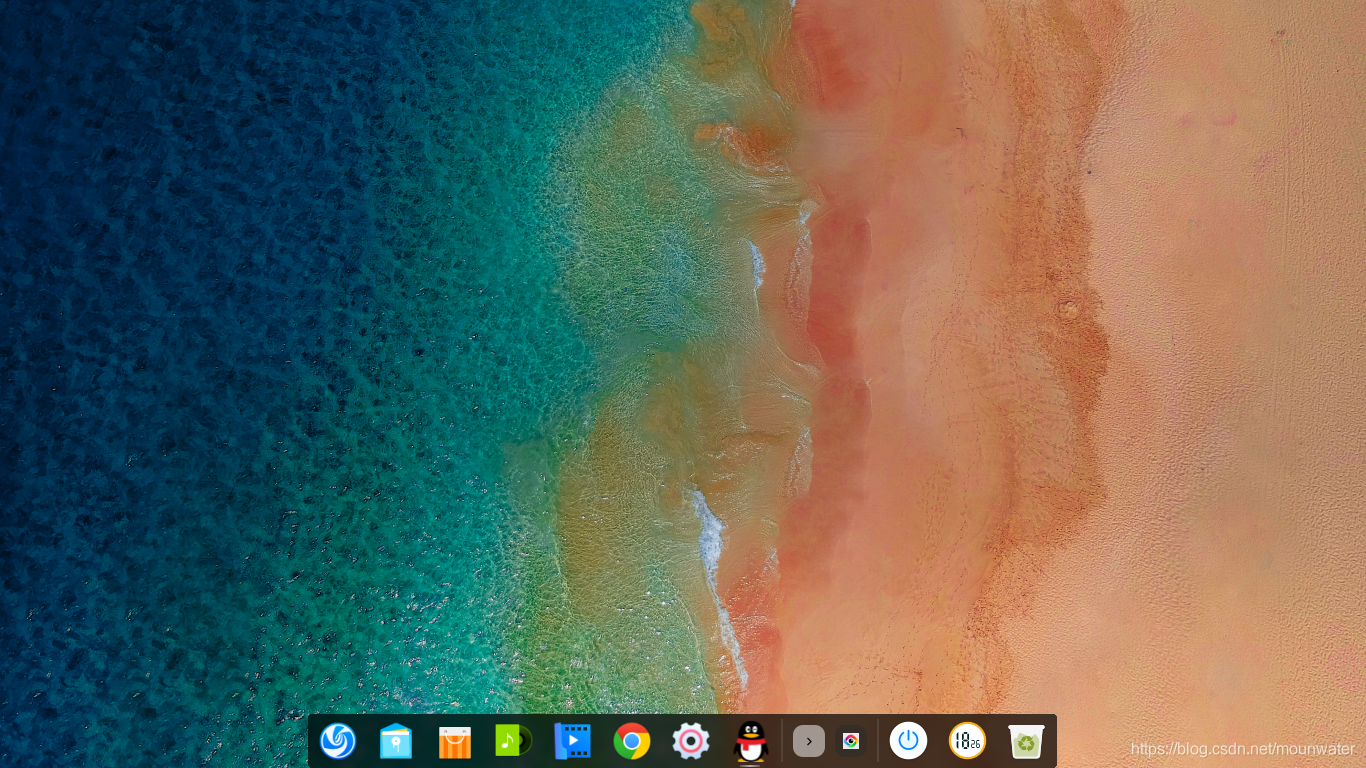1366x768 pixels.
Task: Launch the Deepin App Store shopping bag
Action: 455,742
